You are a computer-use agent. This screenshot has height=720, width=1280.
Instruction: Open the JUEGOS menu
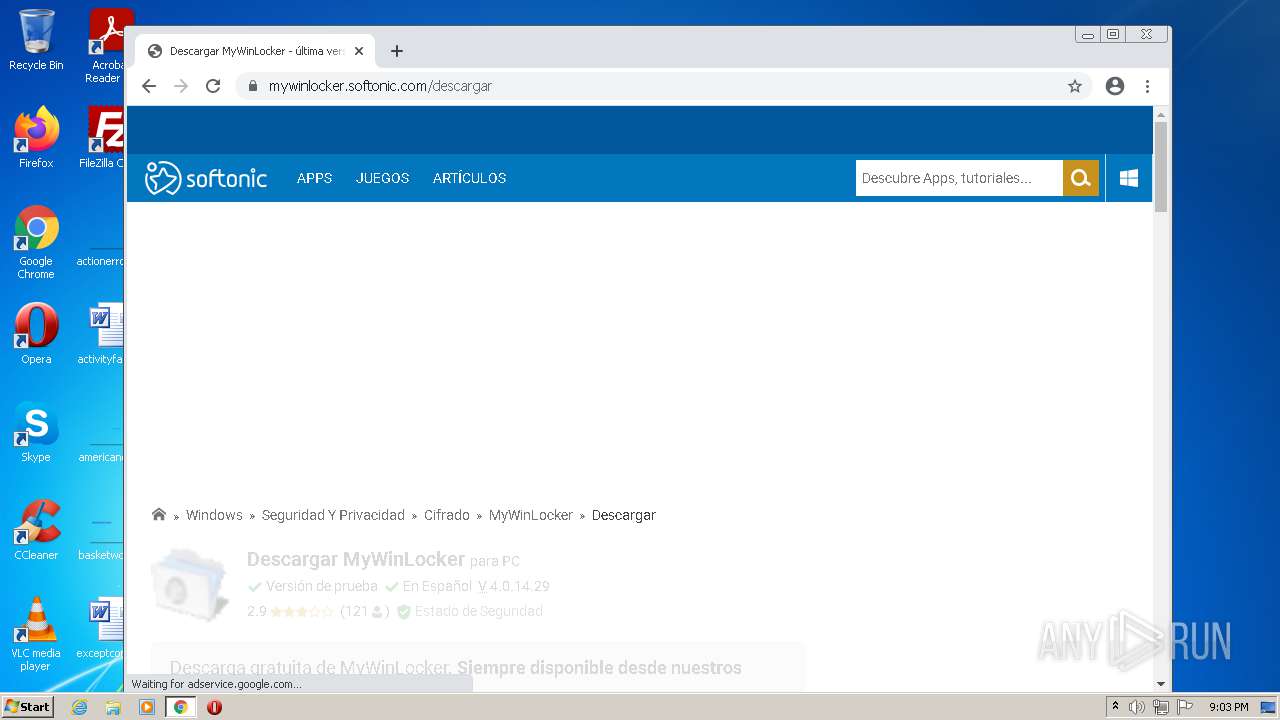[383, 178]
